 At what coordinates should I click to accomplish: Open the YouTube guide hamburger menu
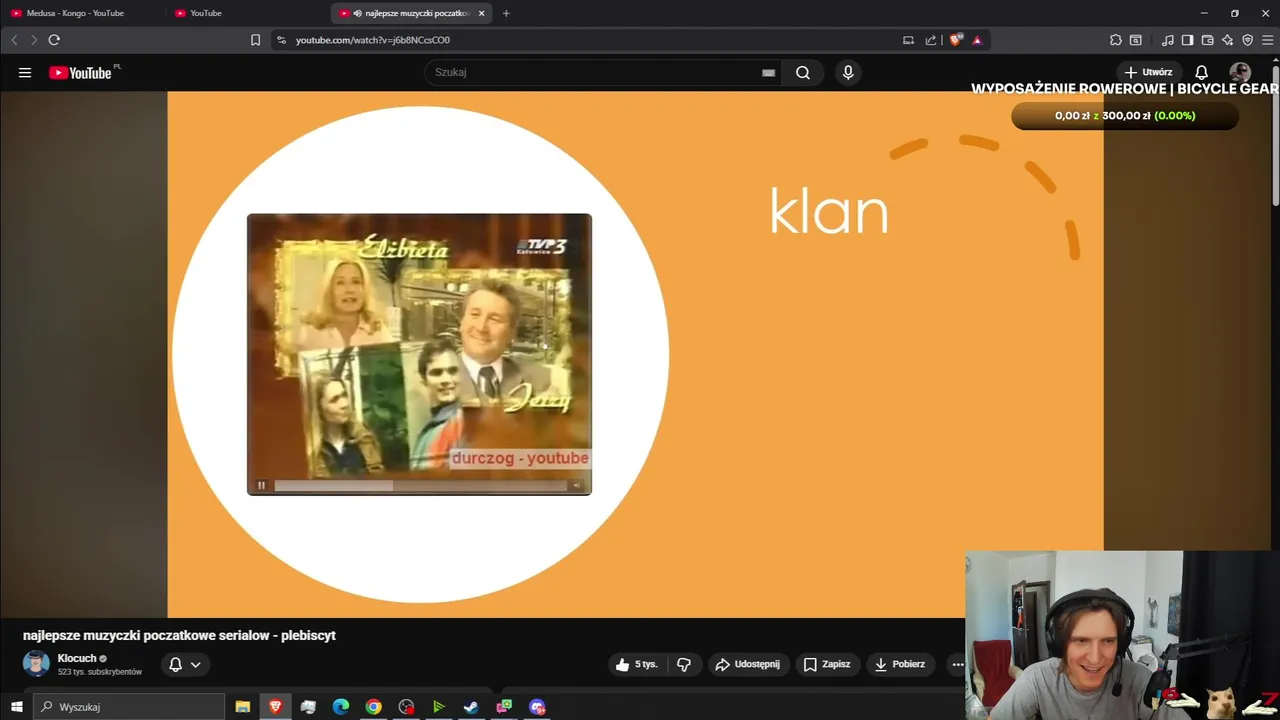click(25, 72)
